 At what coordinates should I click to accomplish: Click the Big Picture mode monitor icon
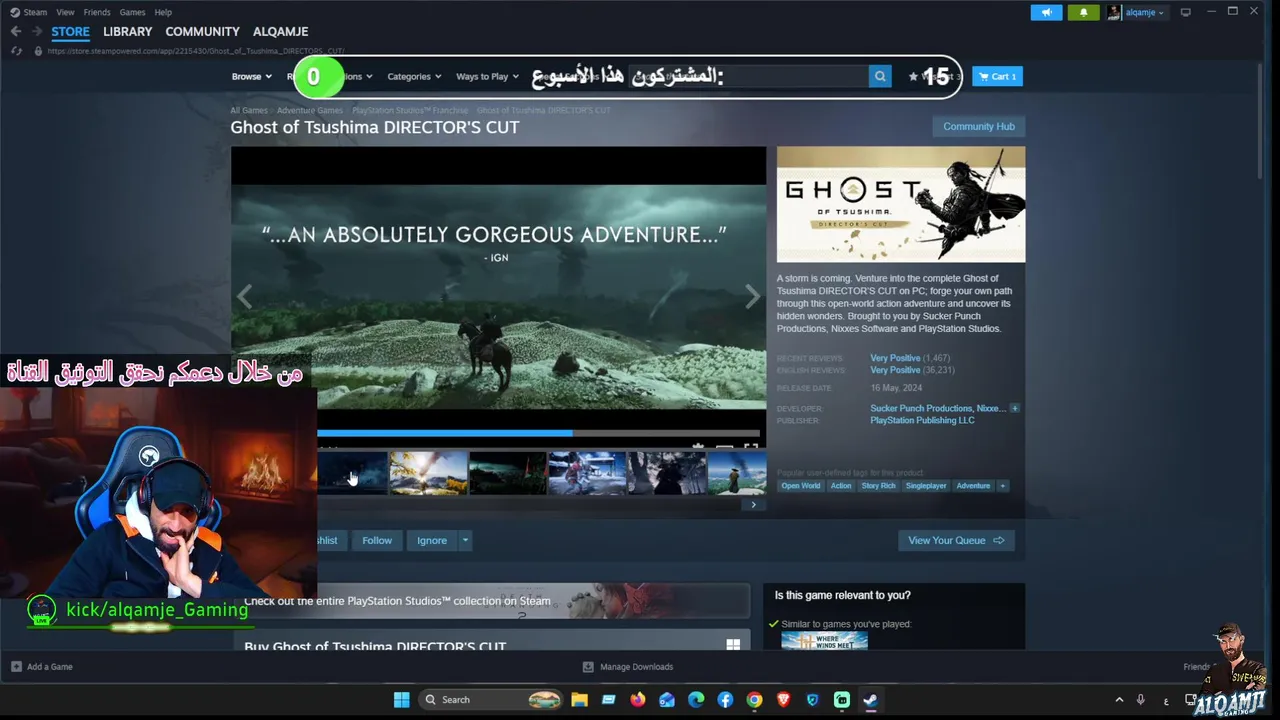point(1186,12)
